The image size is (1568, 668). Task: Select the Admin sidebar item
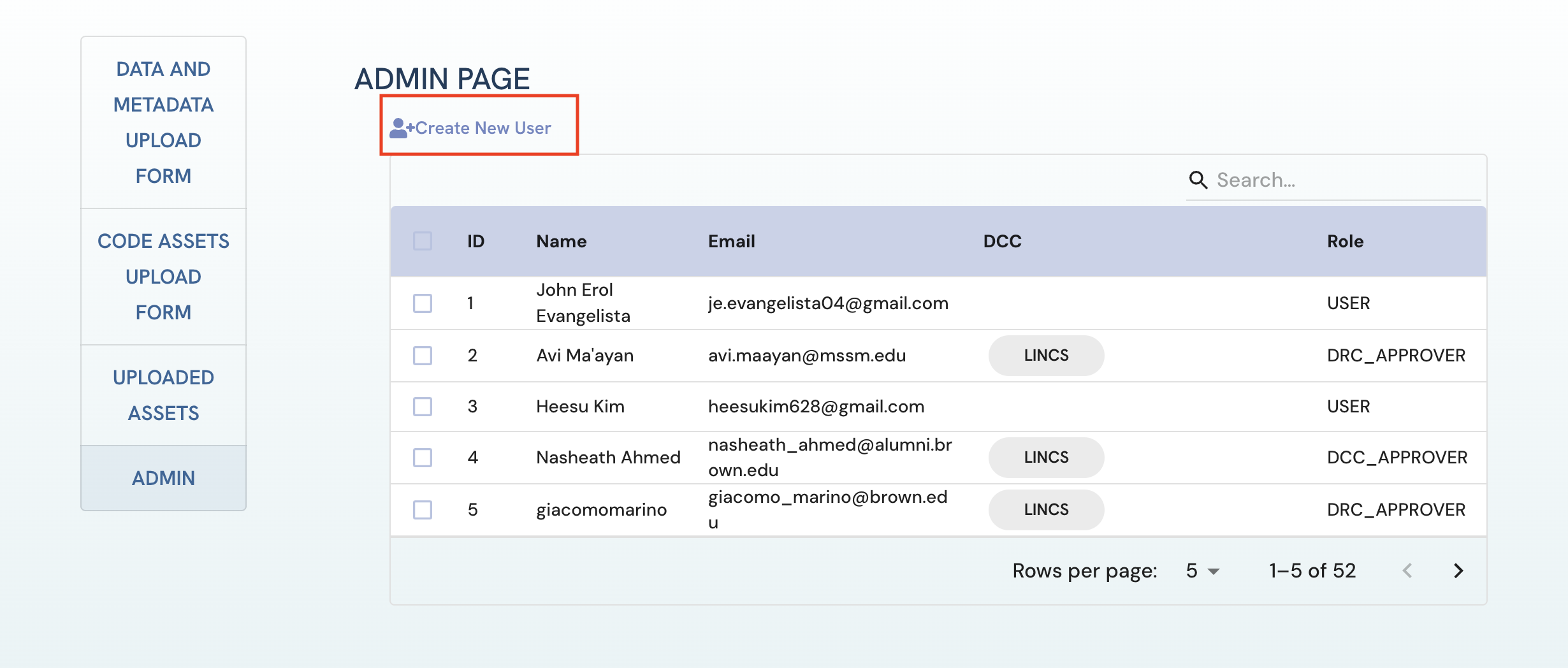tap(163, 478)
